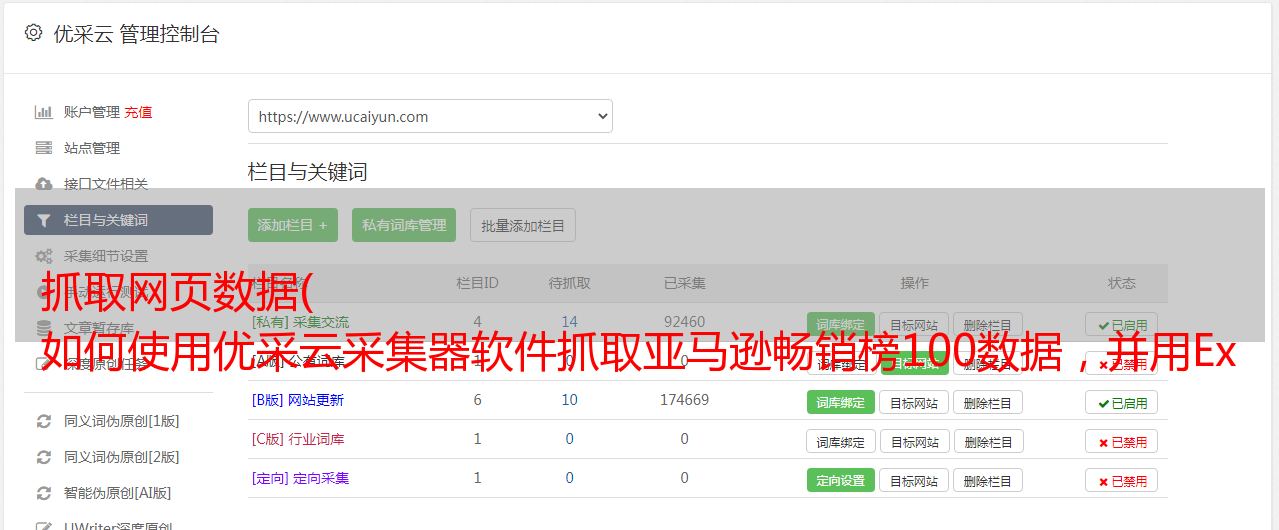Image resolution: width=1279 pixels, height=530 pixels.
Task: Click refresh icon beside 同义词伪原创[1版]
Action: (44, 421)
